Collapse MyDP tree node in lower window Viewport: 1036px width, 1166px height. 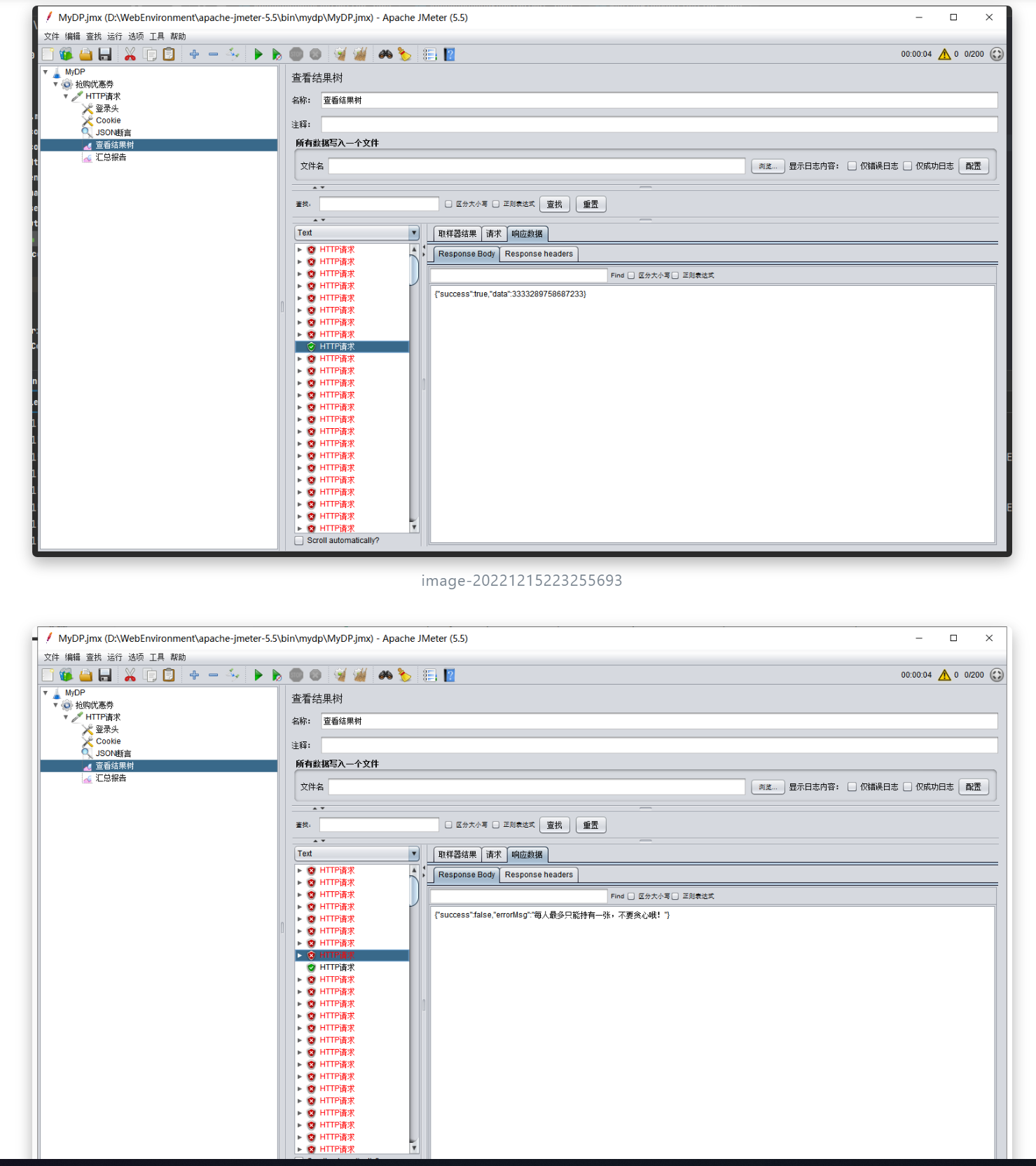[46, 692]
